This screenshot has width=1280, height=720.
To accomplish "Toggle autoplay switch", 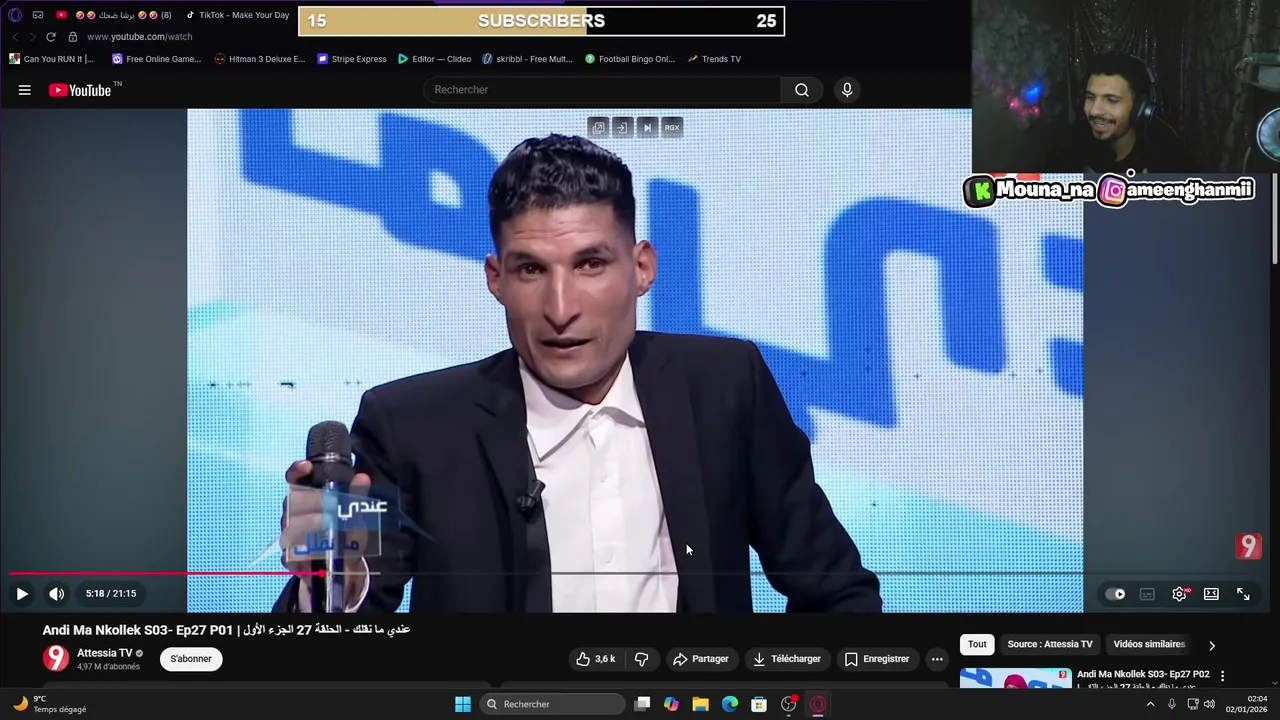I will tap(1115, 594).
